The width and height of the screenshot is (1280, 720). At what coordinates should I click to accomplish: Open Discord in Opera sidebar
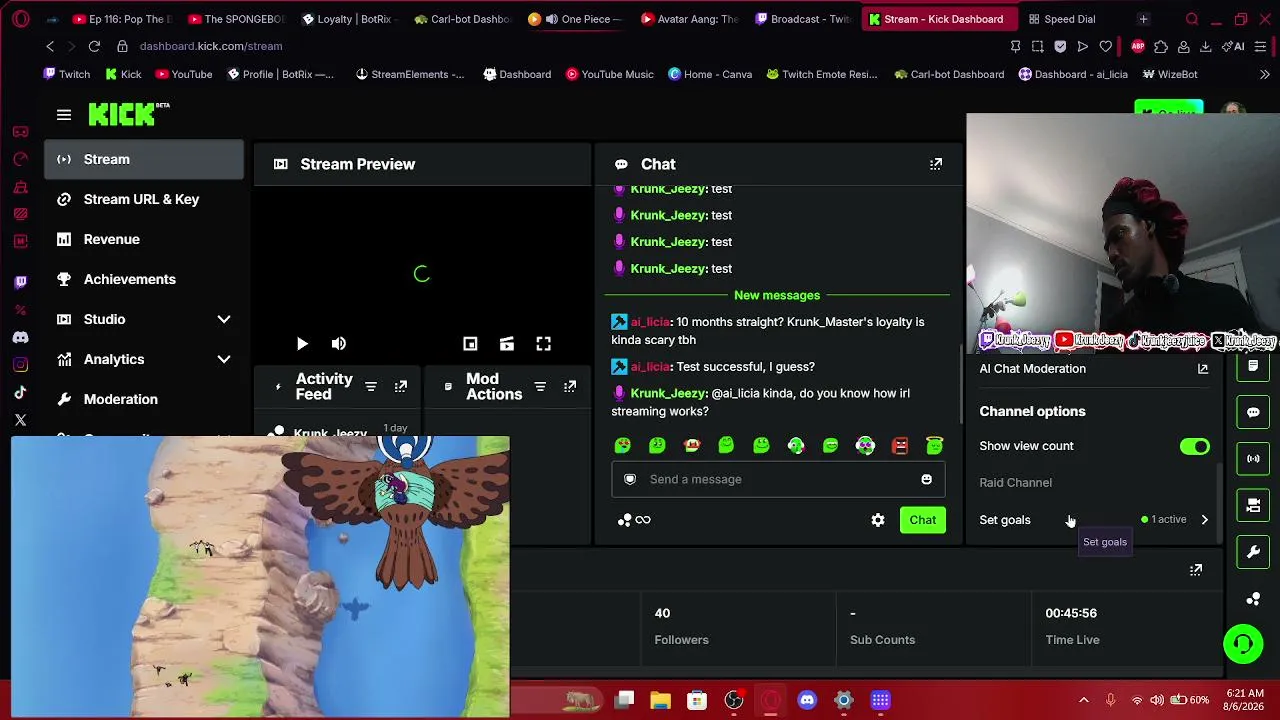click(x=21, y=337)
